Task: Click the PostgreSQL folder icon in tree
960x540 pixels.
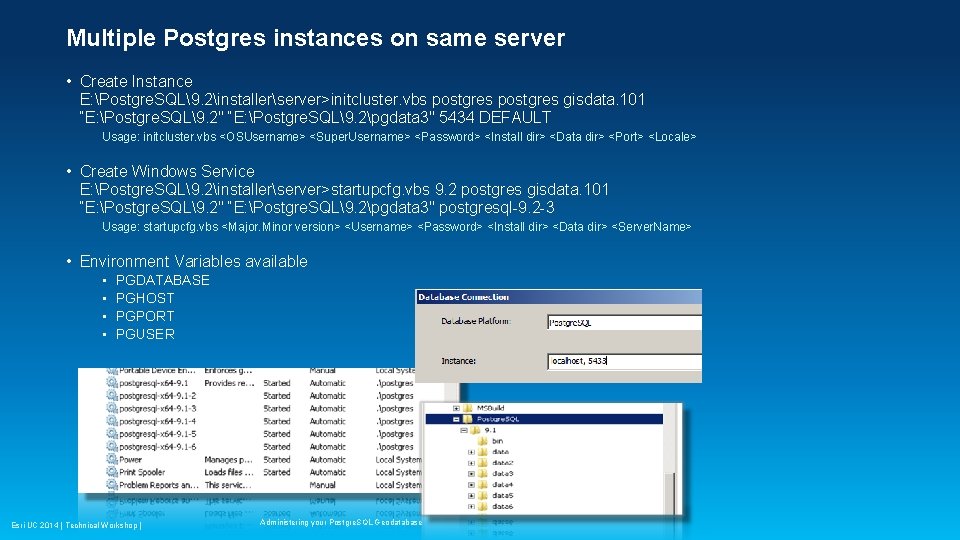Action: [x=468, y=419]
